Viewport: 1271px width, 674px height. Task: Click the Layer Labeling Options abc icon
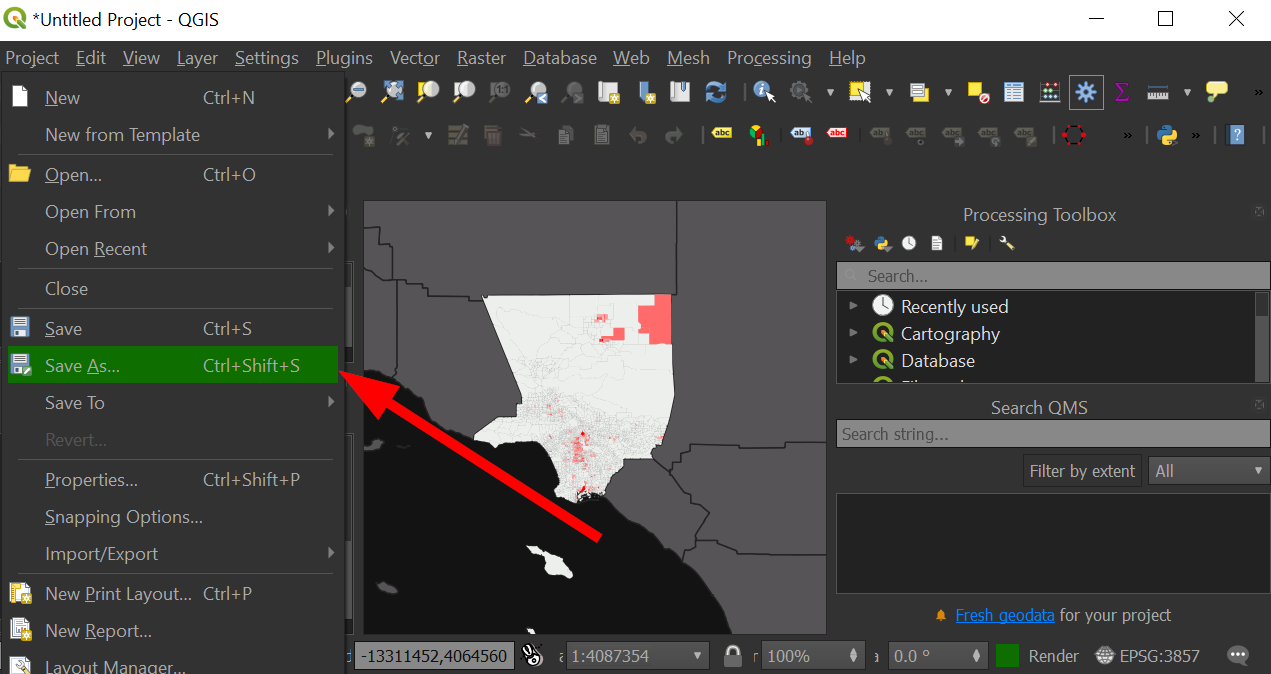(x=721, y=134)
